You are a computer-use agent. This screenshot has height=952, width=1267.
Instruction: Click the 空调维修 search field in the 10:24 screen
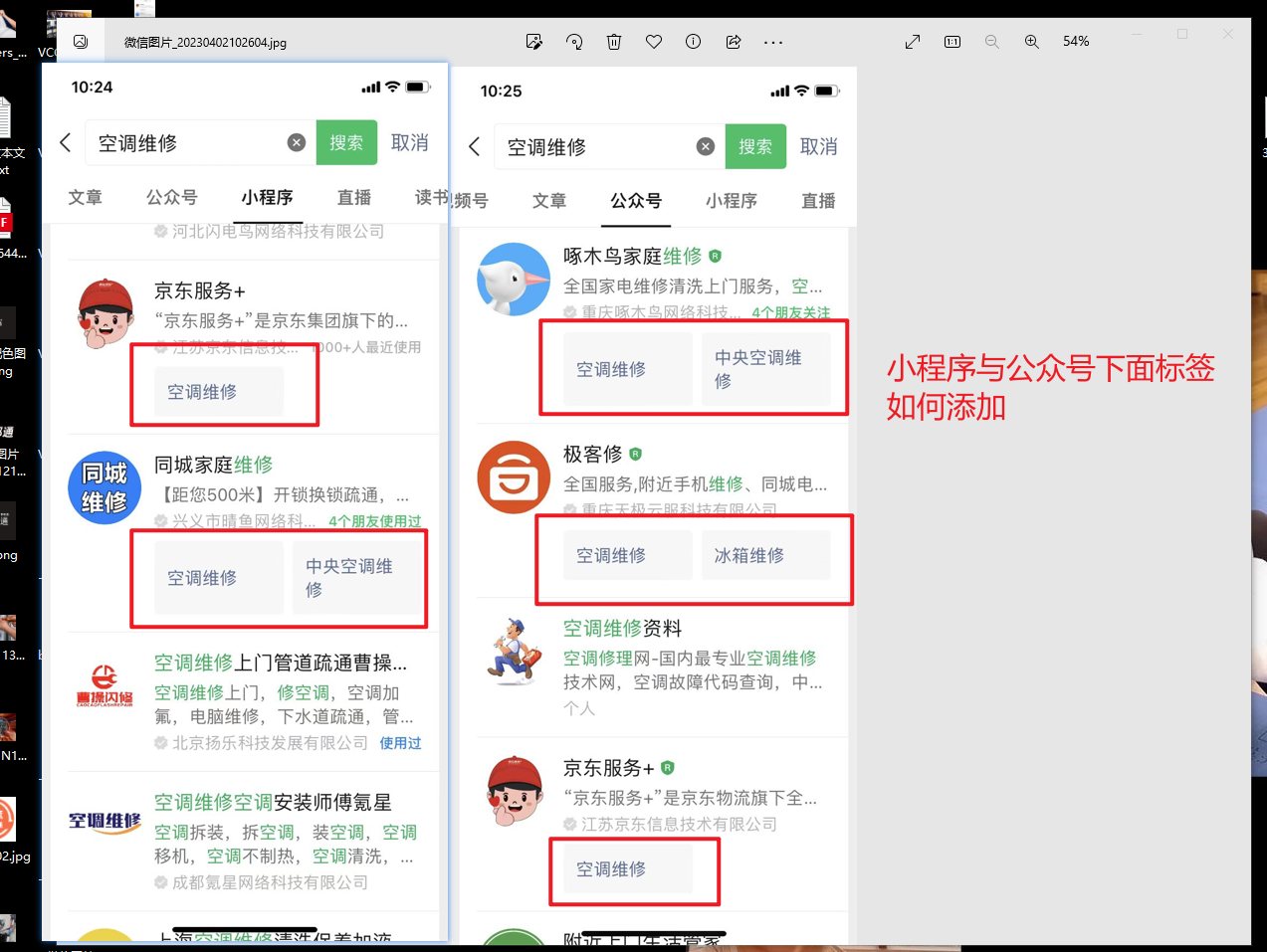point(200,142)
